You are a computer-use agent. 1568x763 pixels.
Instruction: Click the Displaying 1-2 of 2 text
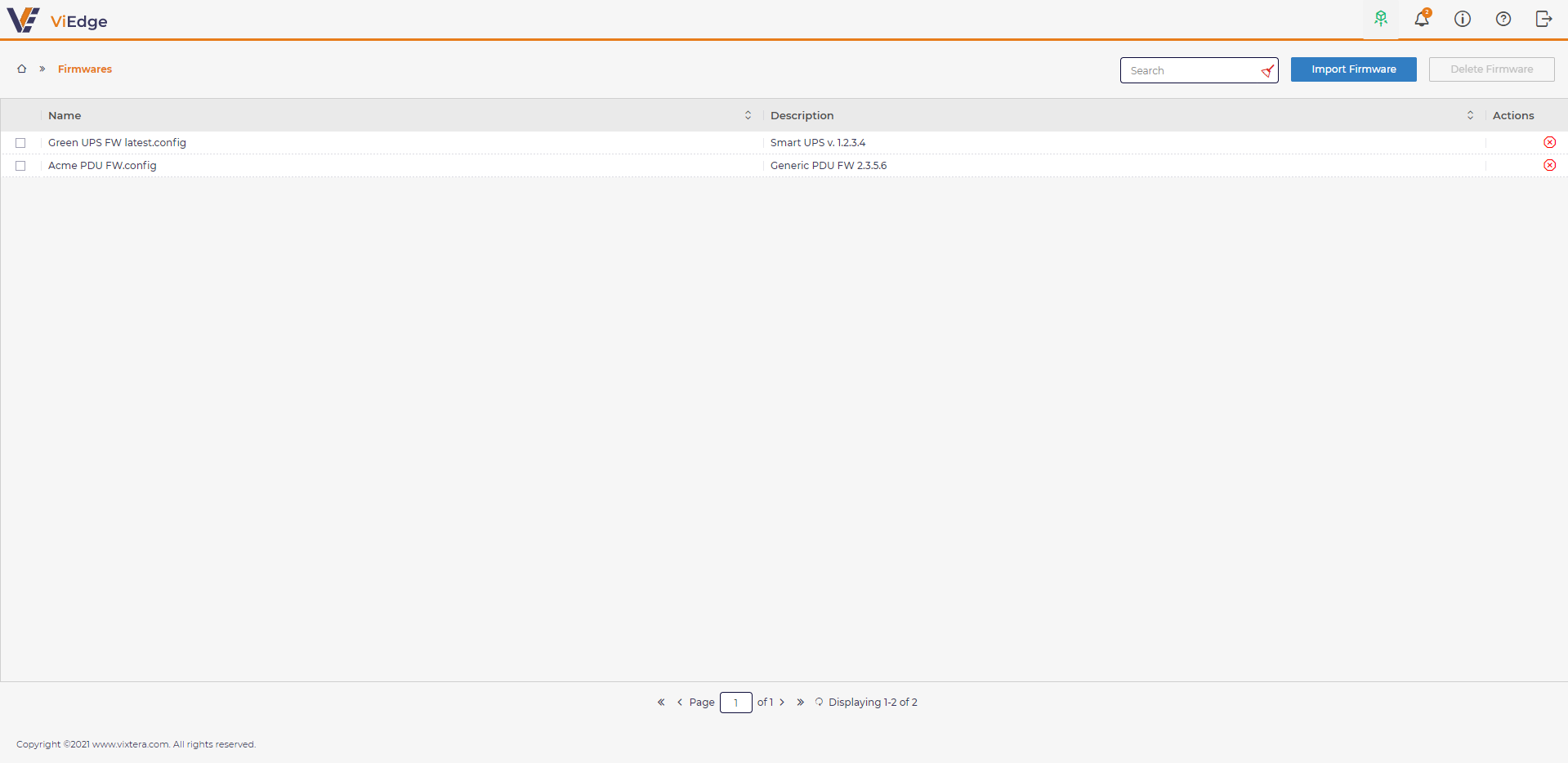click(873, 702)
